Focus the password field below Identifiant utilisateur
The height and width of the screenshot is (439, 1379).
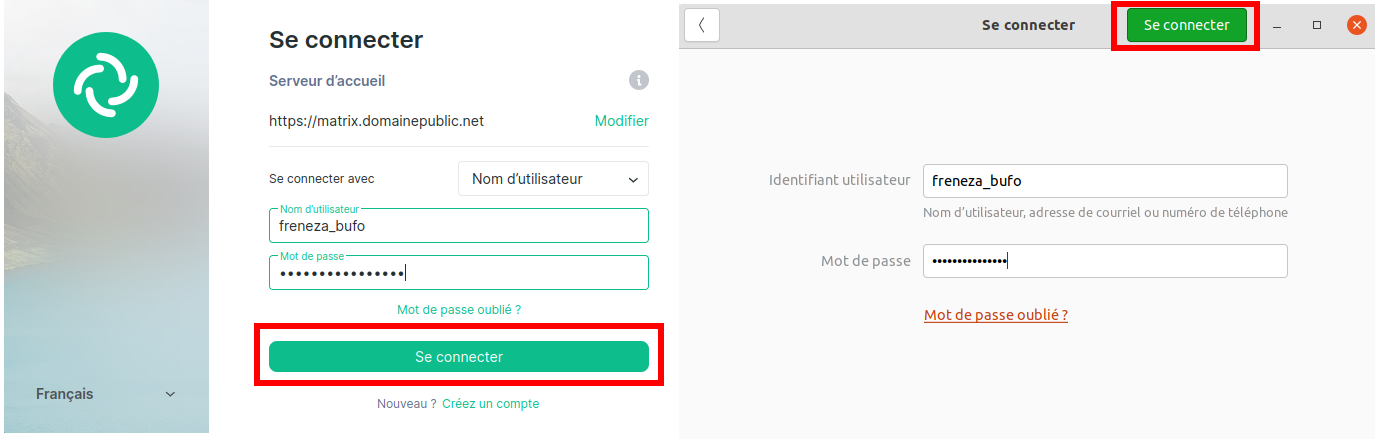tap(1104, 261)
